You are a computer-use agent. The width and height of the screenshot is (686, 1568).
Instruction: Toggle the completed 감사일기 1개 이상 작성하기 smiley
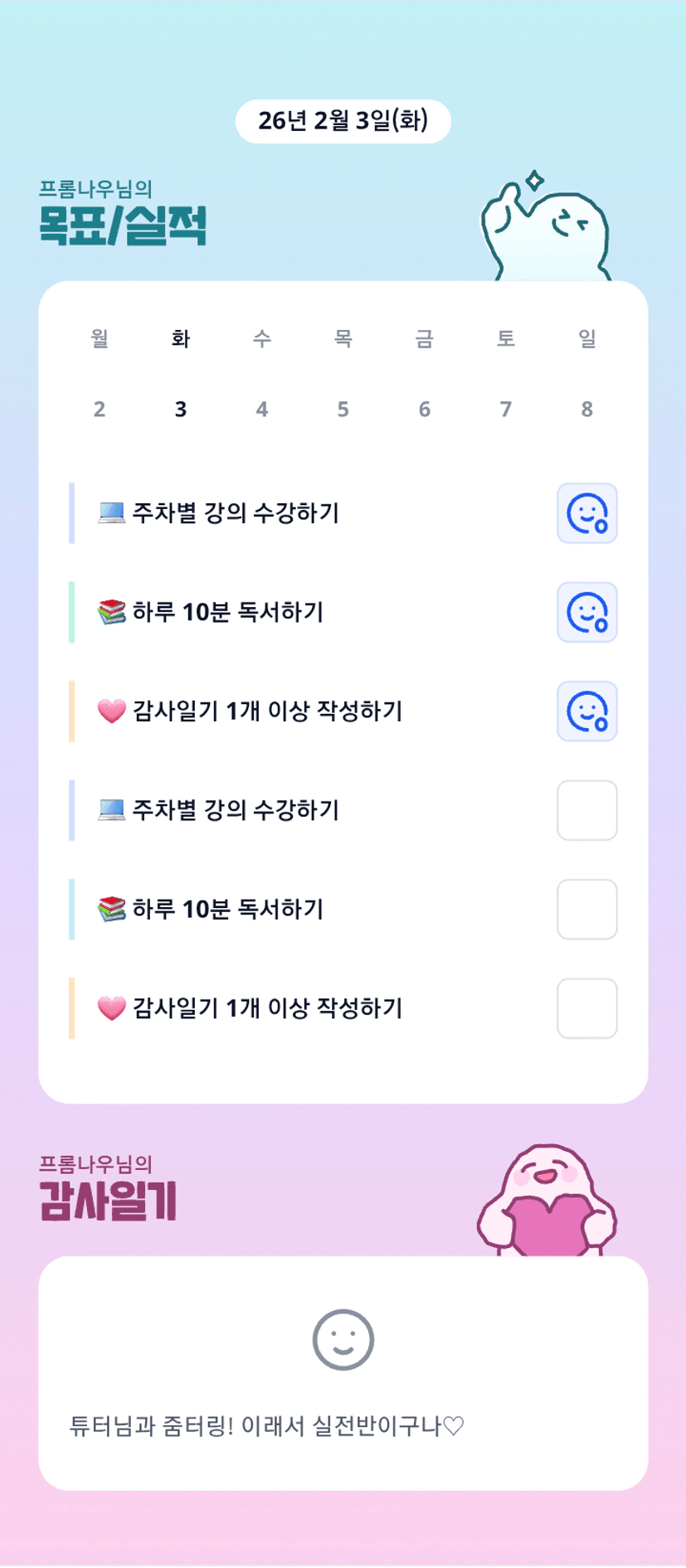pos(586,711)
